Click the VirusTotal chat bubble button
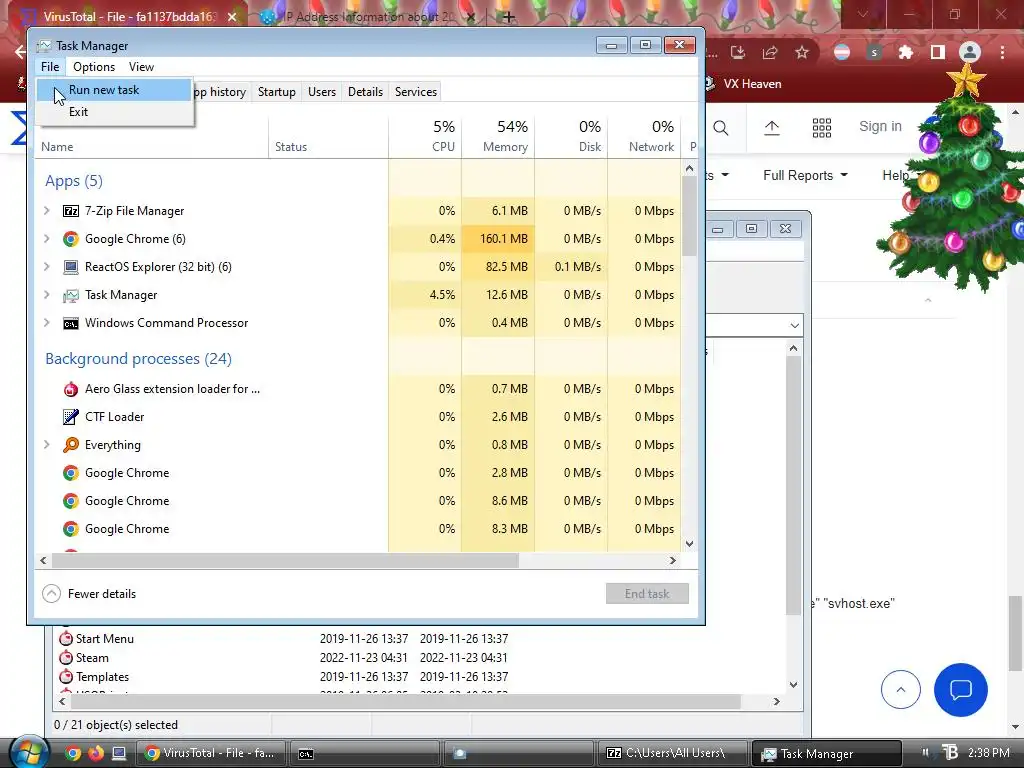This screenshot has width=1024, height=768. tap(961, 690)
